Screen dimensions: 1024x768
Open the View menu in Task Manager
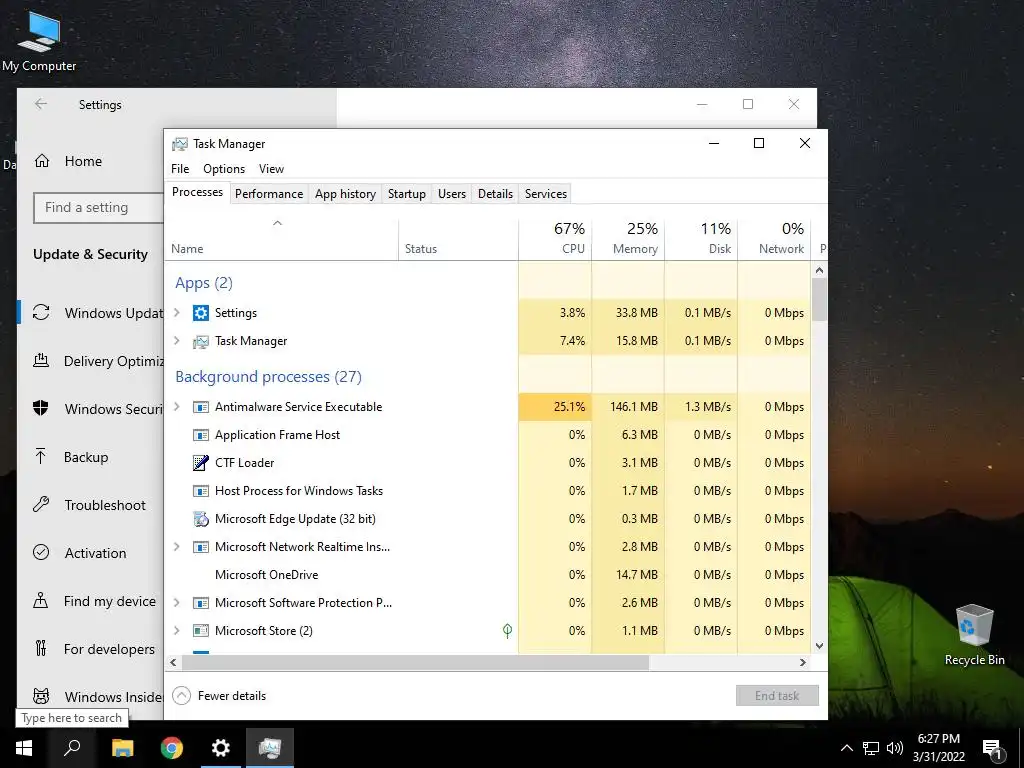(271, 168)
